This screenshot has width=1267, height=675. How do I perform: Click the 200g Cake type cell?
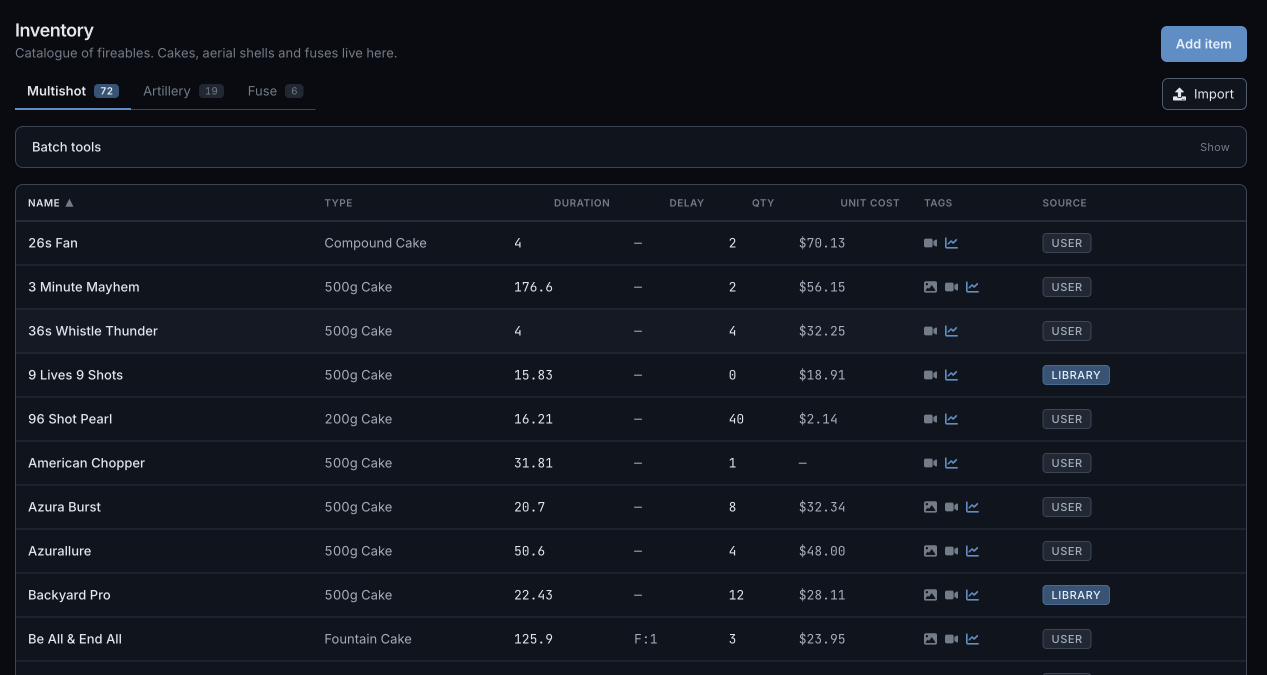pos(358,419)
